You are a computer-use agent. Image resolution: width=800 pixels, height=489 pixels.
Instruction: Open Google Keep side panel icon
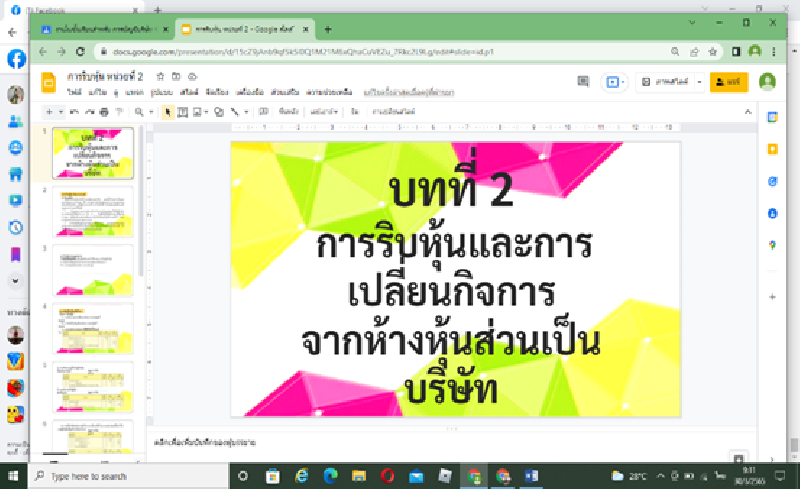(772, 149)
